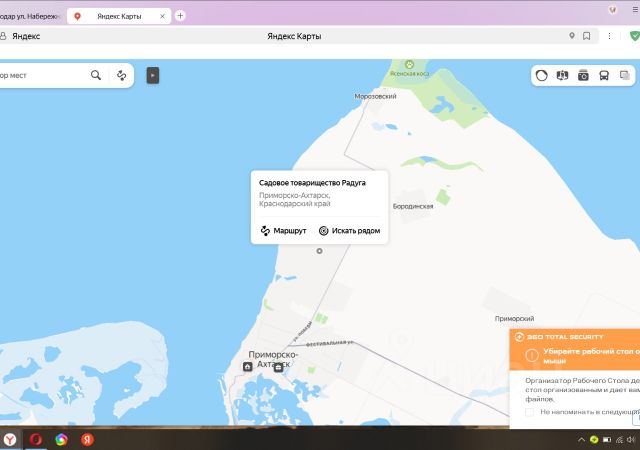Switch to the 'одар ул. Набереж' tab
The width and height of the screenshot is (640, 450).
tap(31, 16)
